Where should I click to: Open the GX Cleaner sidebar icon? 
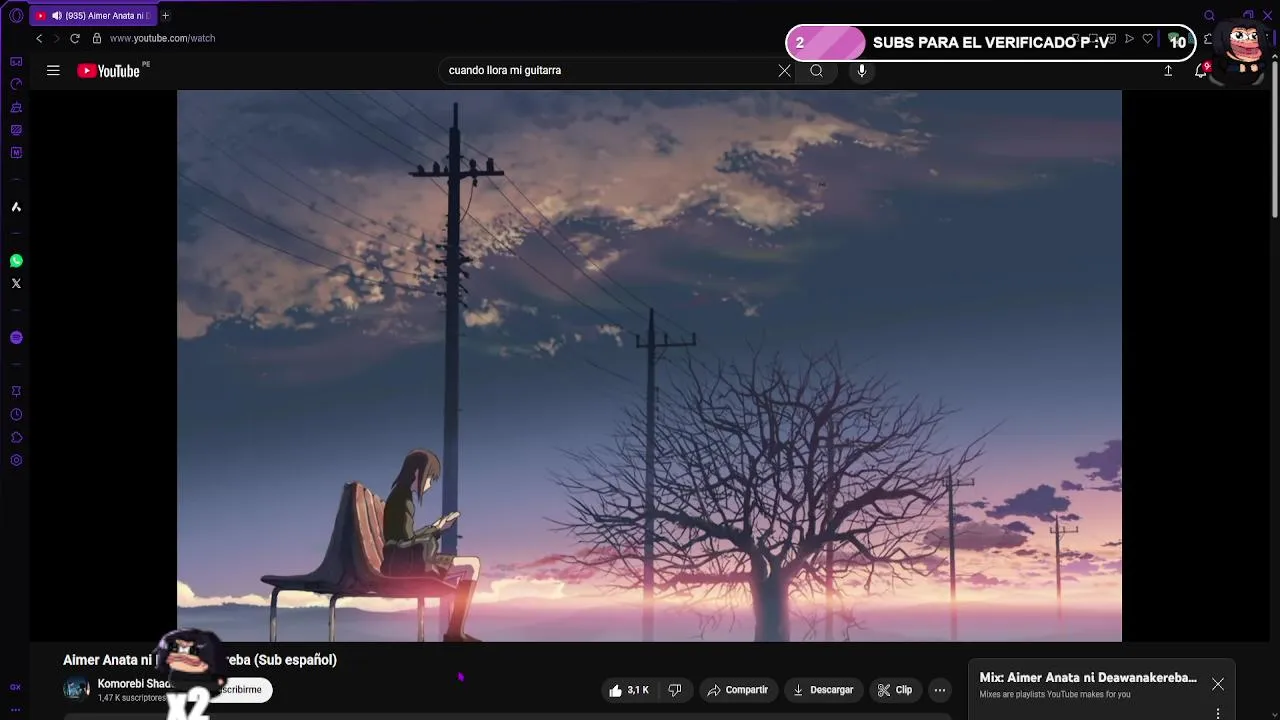(16, 108)
